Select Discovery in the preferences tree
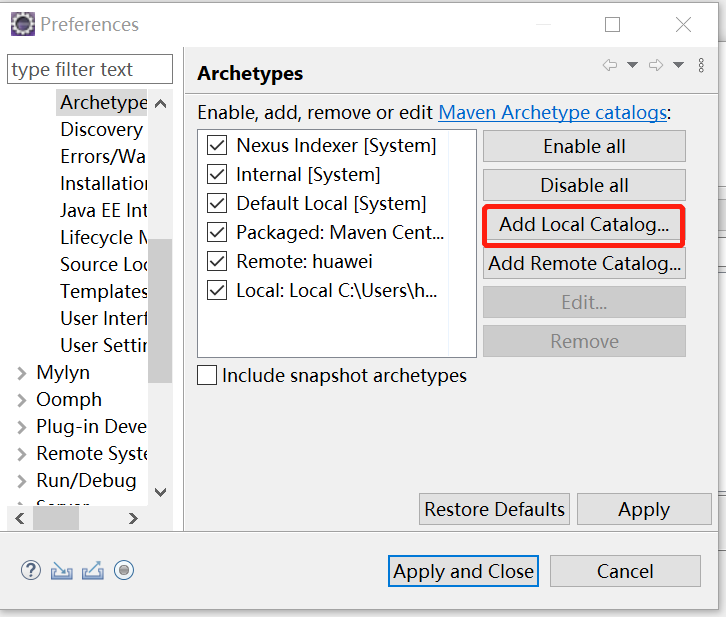726x617 pixels. (101, 130)
